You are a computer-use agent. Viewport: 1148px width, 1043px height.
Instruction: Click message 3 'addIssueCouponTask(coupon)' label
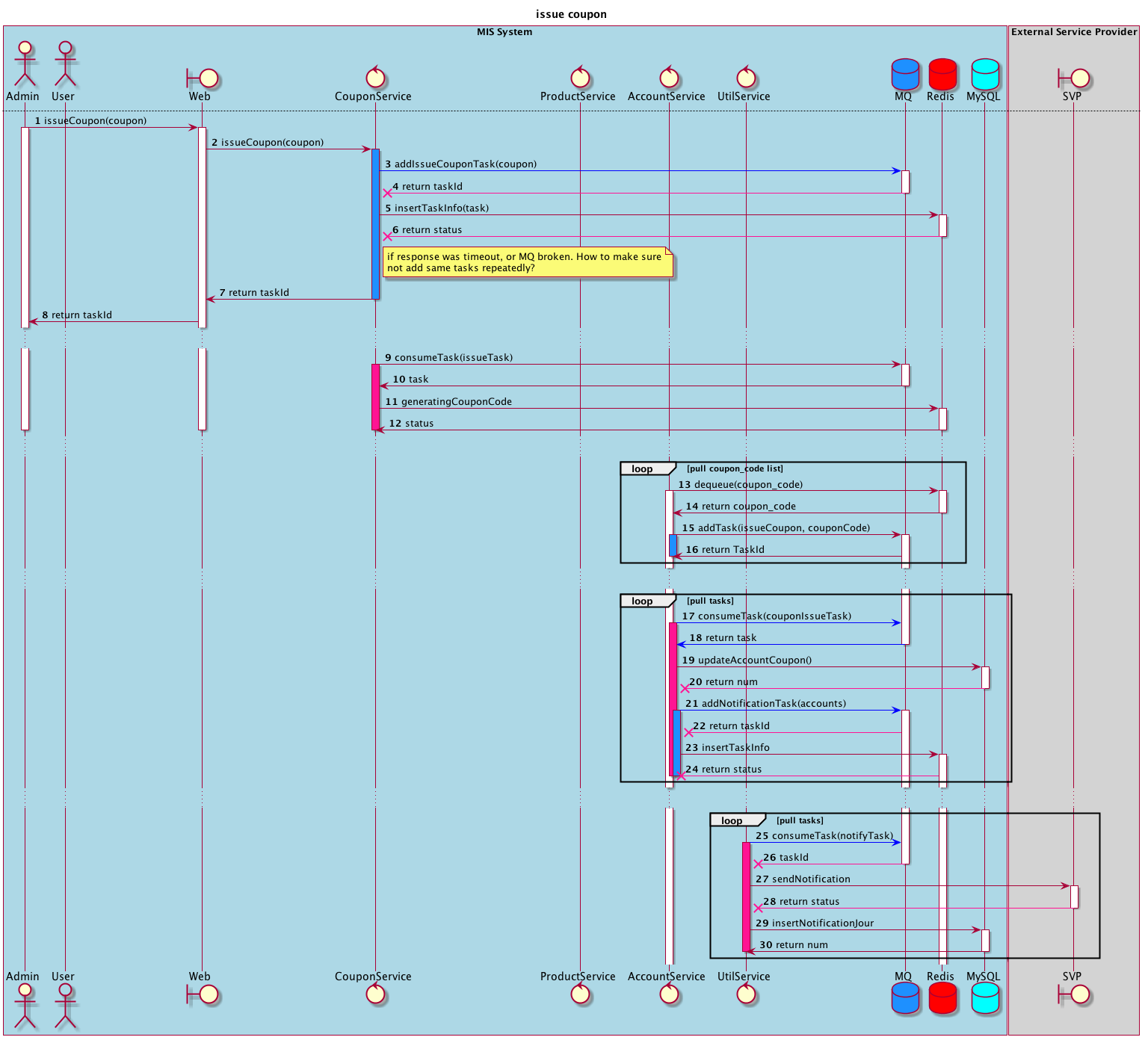click(465, 164)
